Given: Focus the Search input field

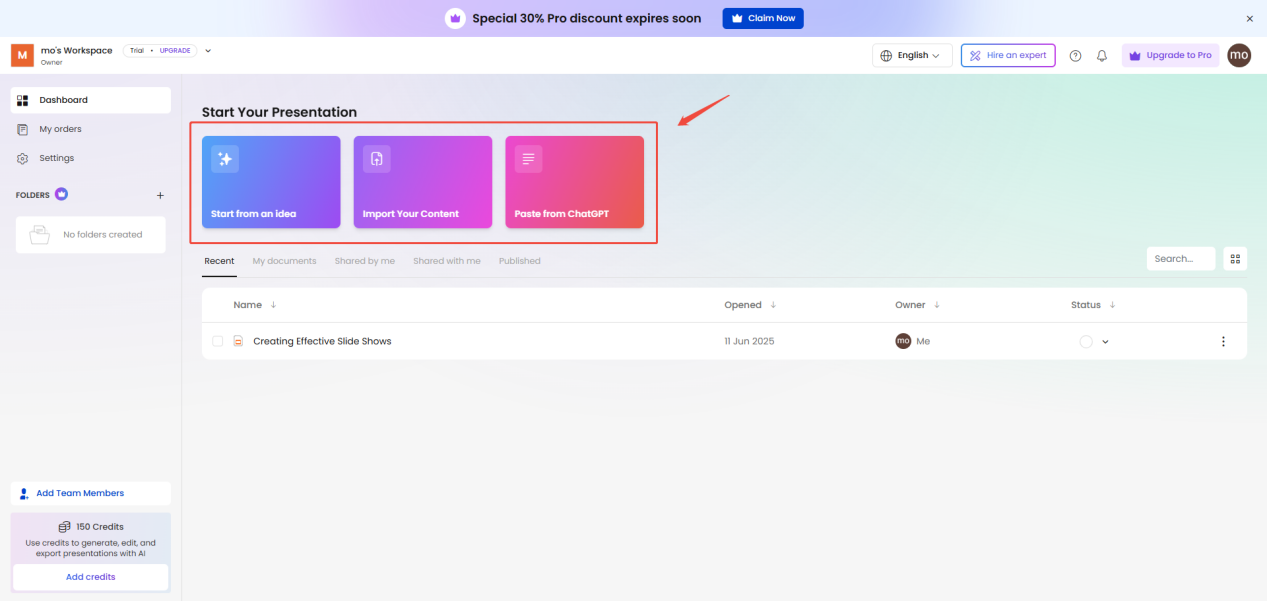Looking at the screenshot, I should (x=1180, y=259).
